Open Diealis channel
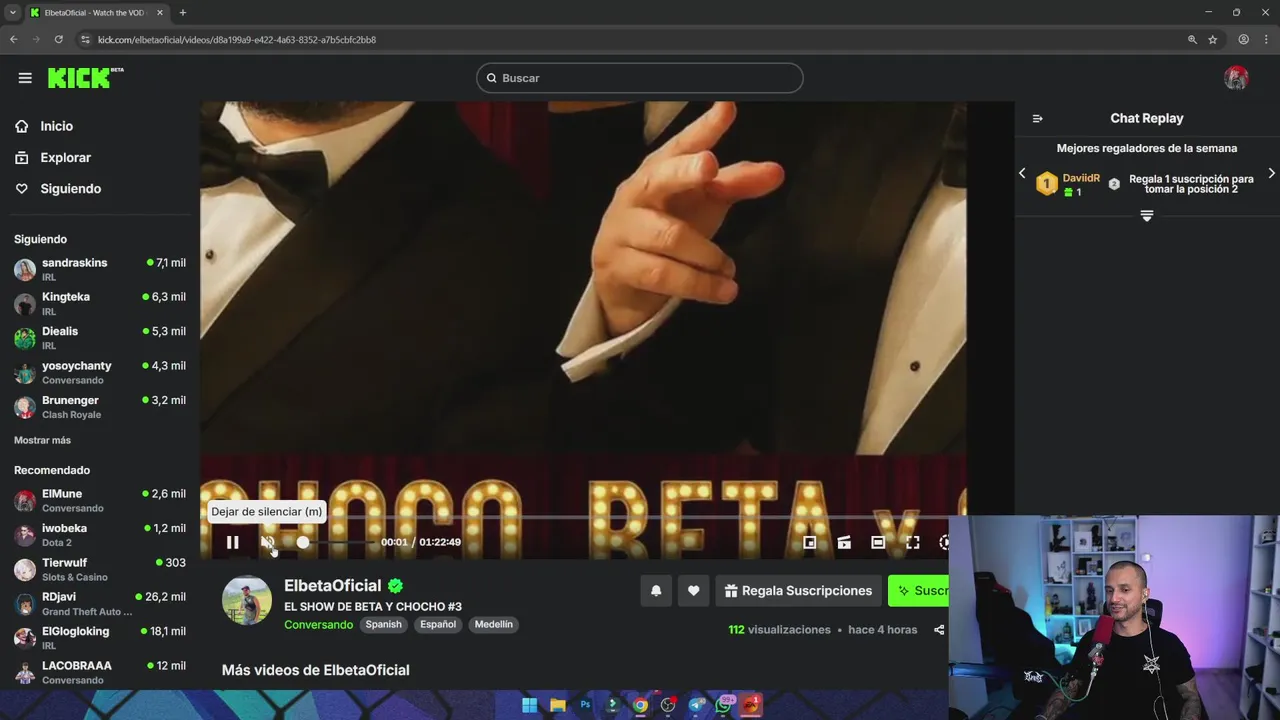The image size is (1280, 720). pyautogui.click(x=100, y=338)
